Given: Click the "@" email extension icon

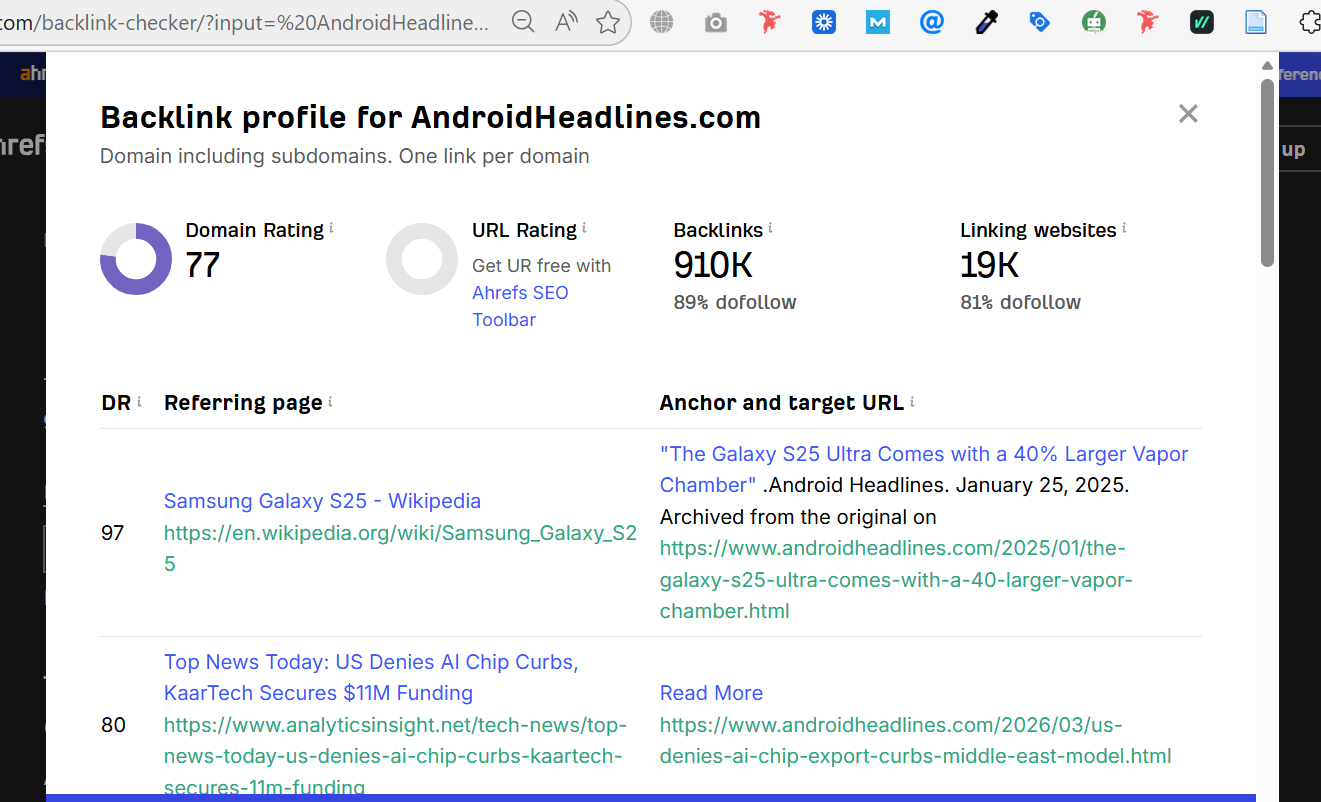Looking at the screenshot, I should point(932,21).
